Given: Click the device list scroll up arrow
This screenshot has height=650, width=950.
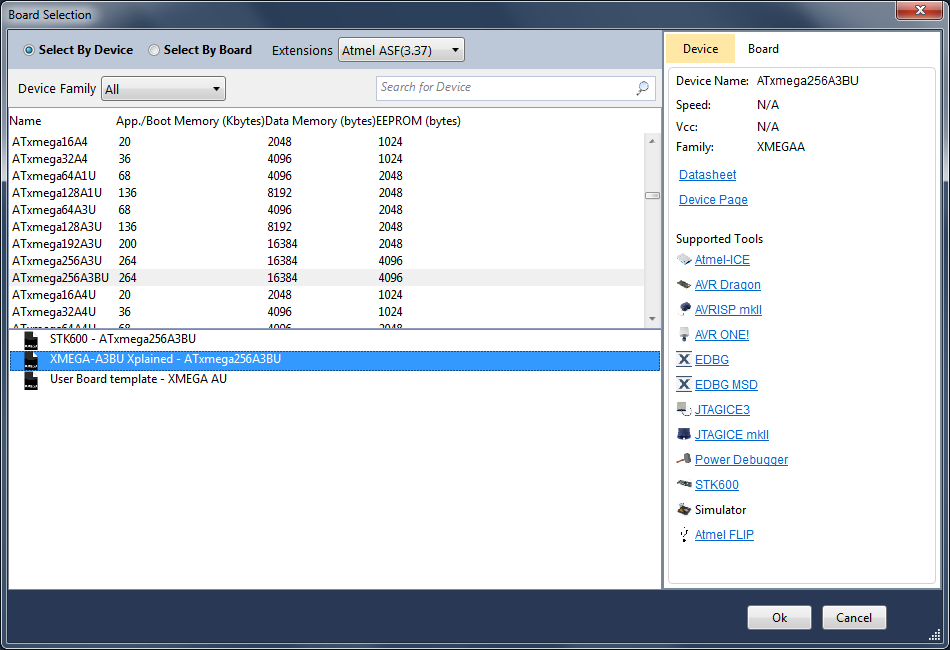Looking at the screenshot, I should coord(652,141).
